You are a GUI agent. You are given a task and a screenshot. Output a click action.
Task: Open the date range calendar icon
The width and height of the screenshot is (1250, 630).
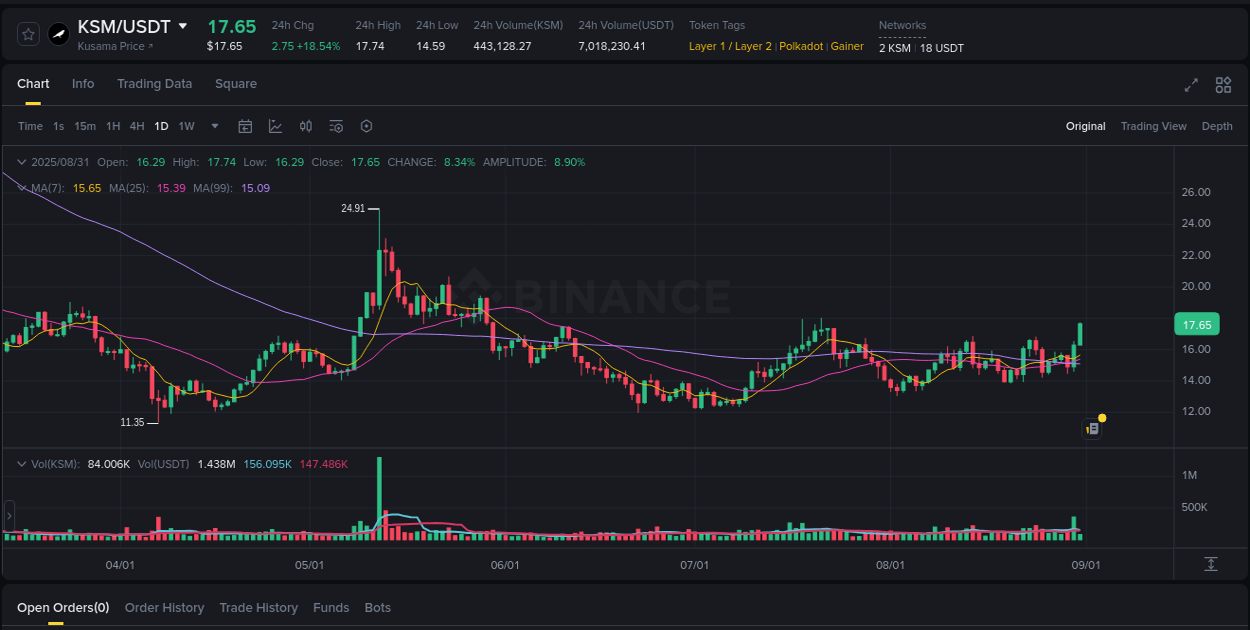[245, 126]
